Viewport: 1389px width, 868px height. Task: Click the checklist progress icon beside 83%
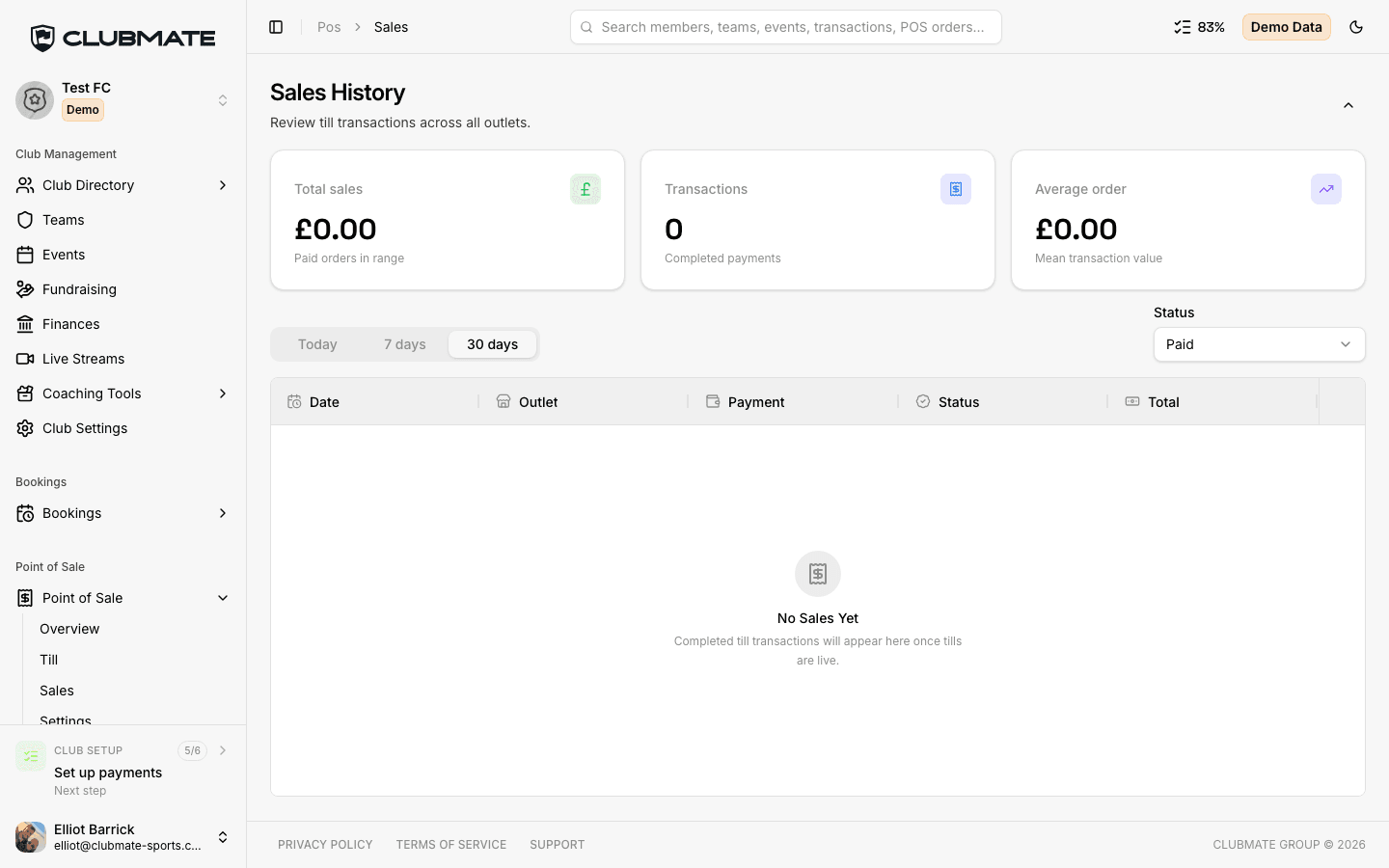tap(1183, 27)
